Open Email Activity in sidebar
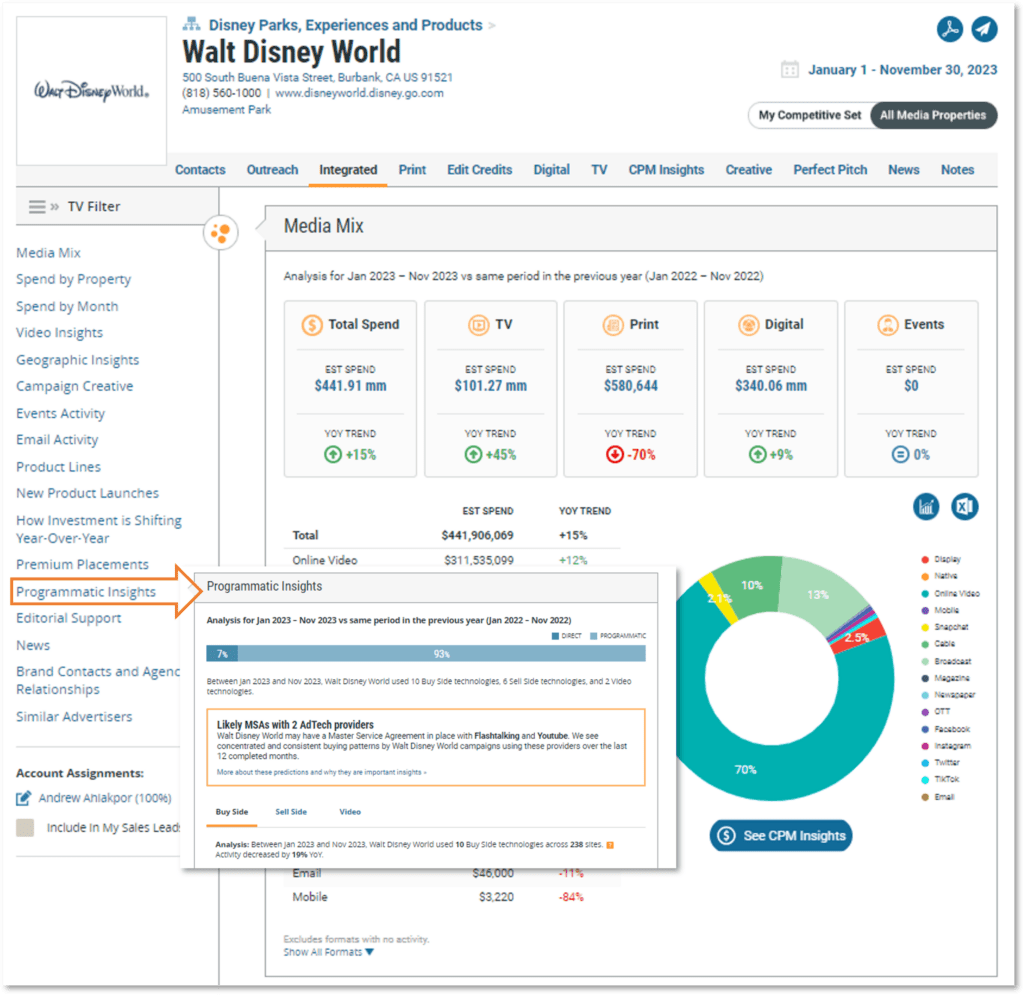 coord(57,440)
